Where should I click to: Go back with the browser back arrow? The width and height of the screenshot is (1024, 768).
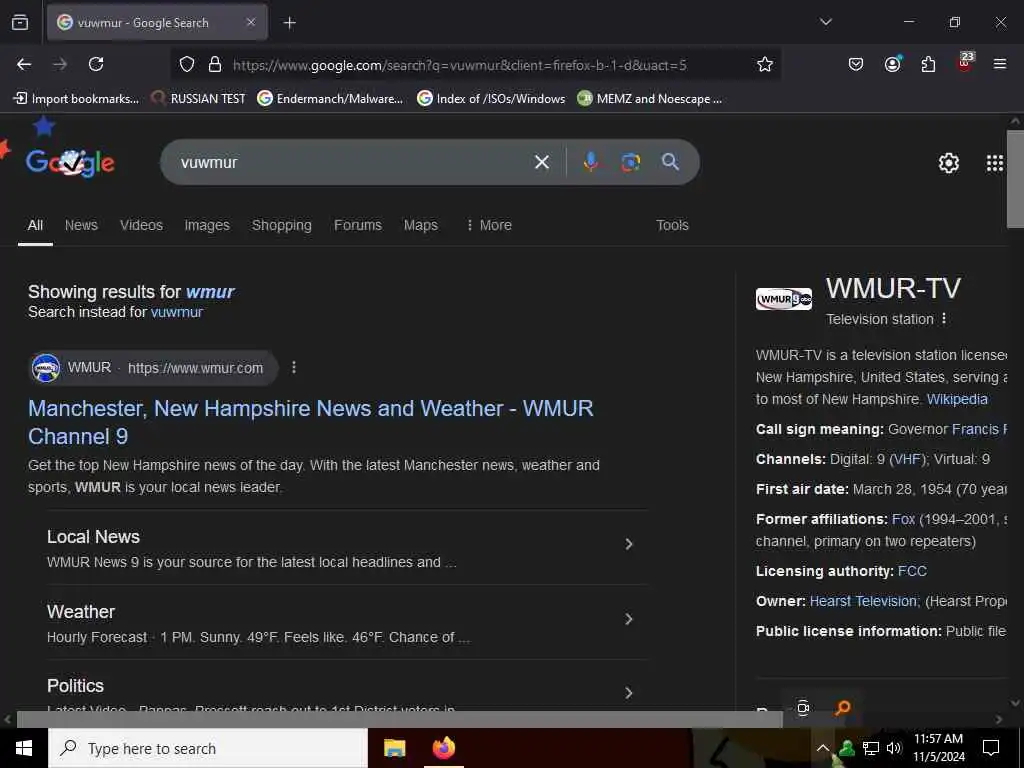(24, 64)
